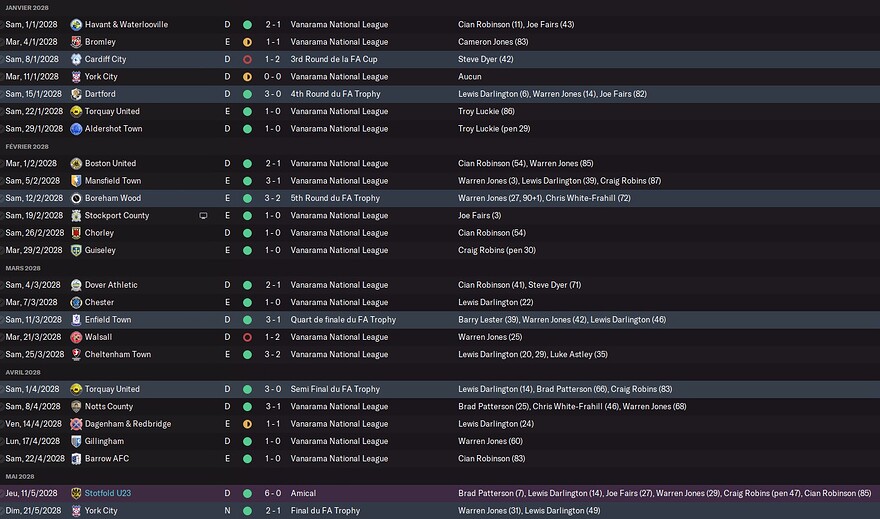Select Aucun scorers text on York City row
The width and height of the screenshot is (880, 519).
tap(469, 77)
